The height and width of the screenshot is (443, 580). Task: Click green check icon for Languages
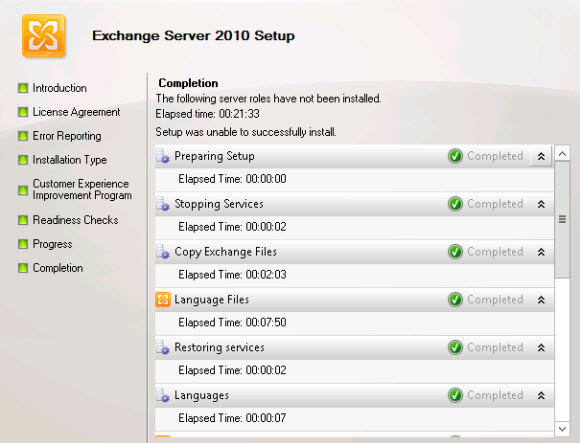point(455,395)
